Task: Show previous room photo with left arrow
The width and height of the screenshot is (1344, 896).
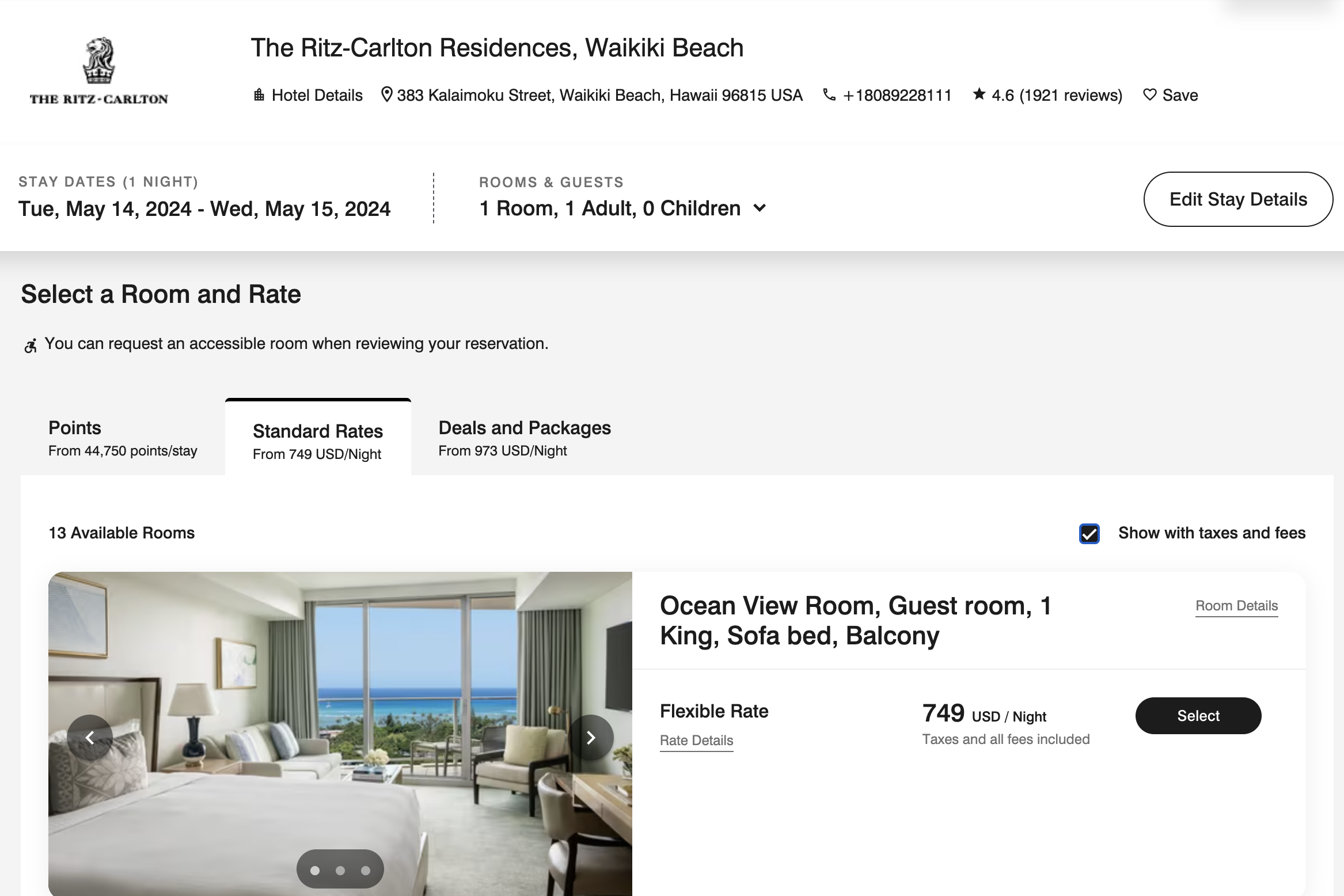Action: 90,738
